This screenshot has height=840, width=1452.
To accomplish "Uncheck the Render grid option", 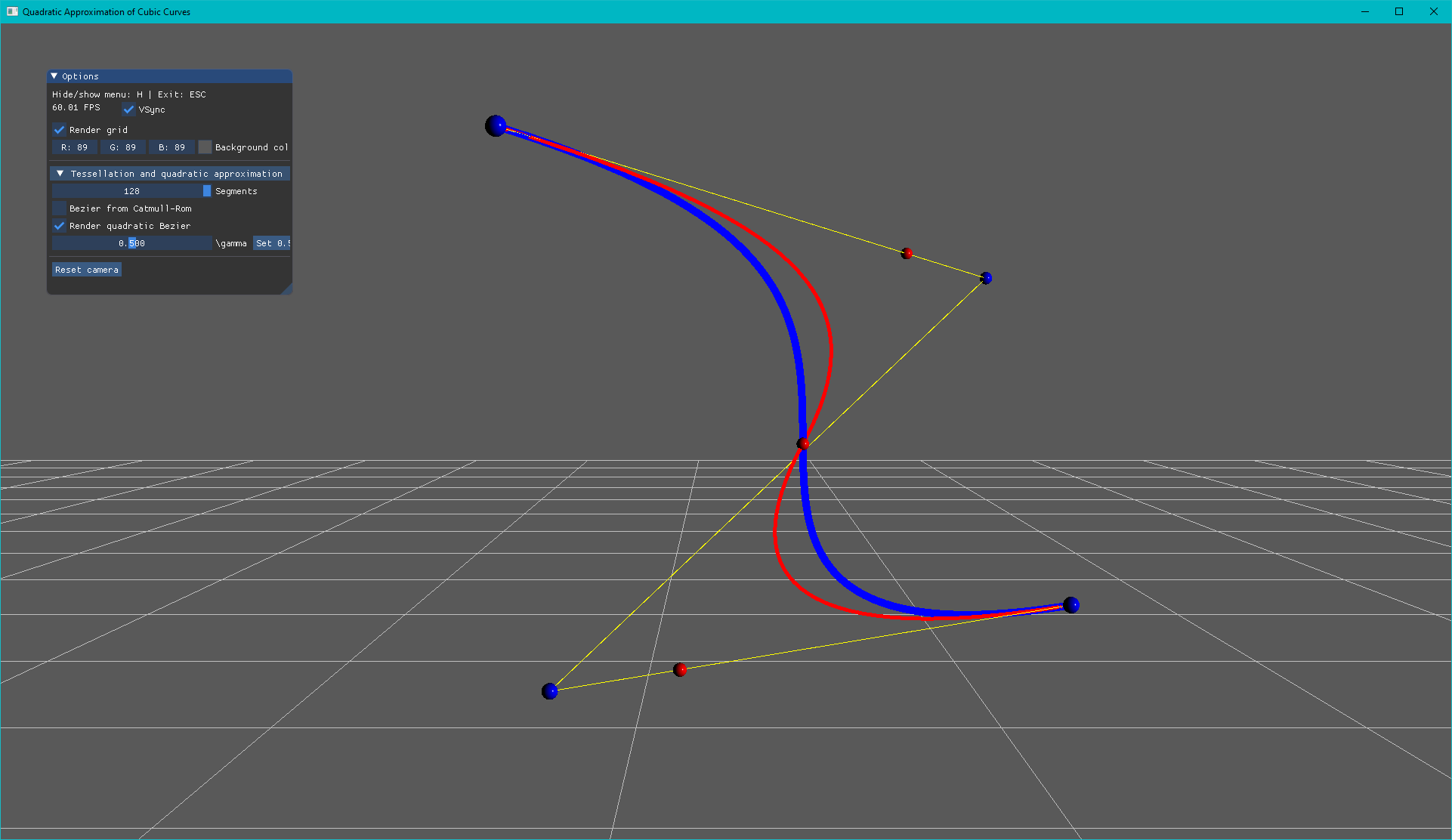I will [60, 130].
